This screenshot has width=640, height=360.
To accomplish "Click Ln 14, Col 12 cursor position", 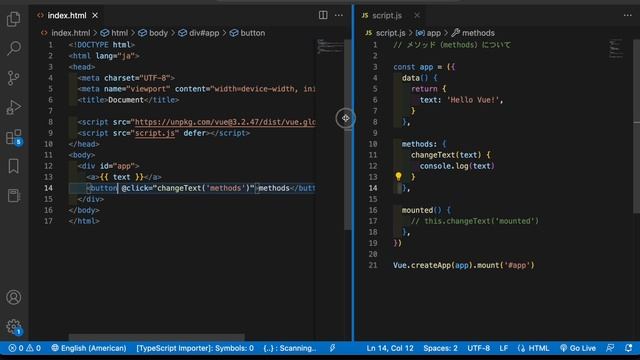I will pos(390,348).
